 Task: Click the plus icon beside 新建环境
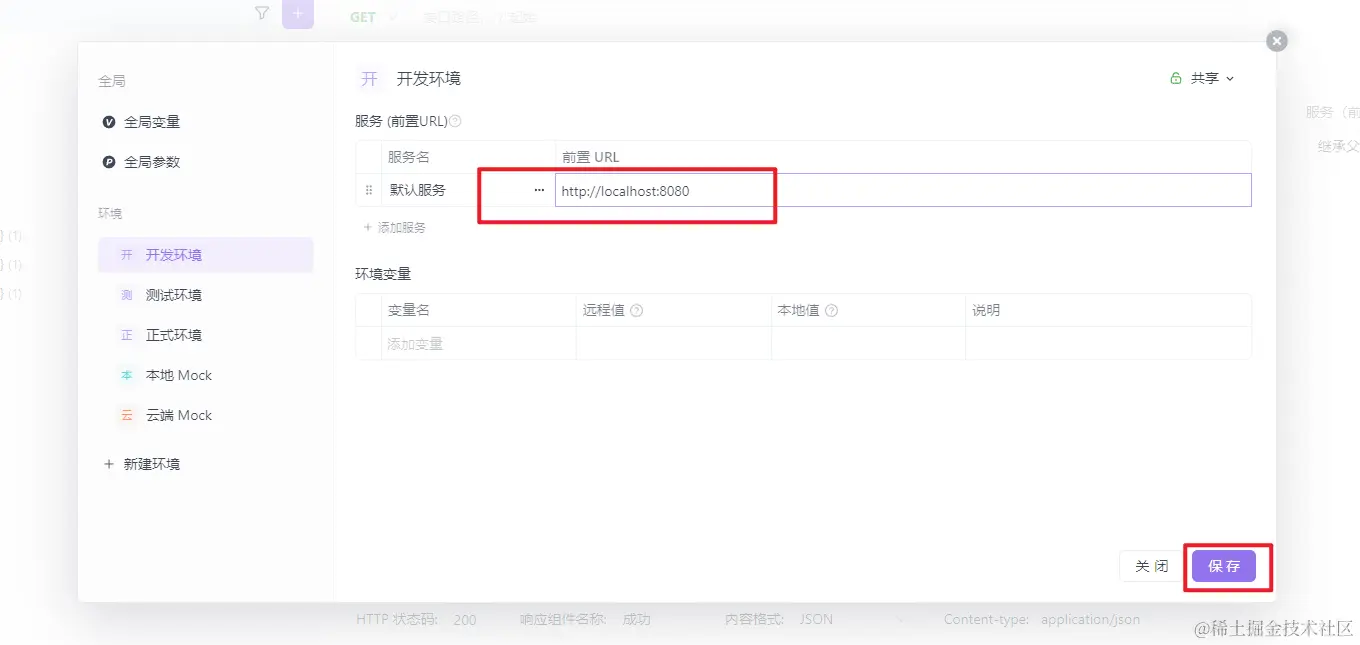(x=109, y=464)
